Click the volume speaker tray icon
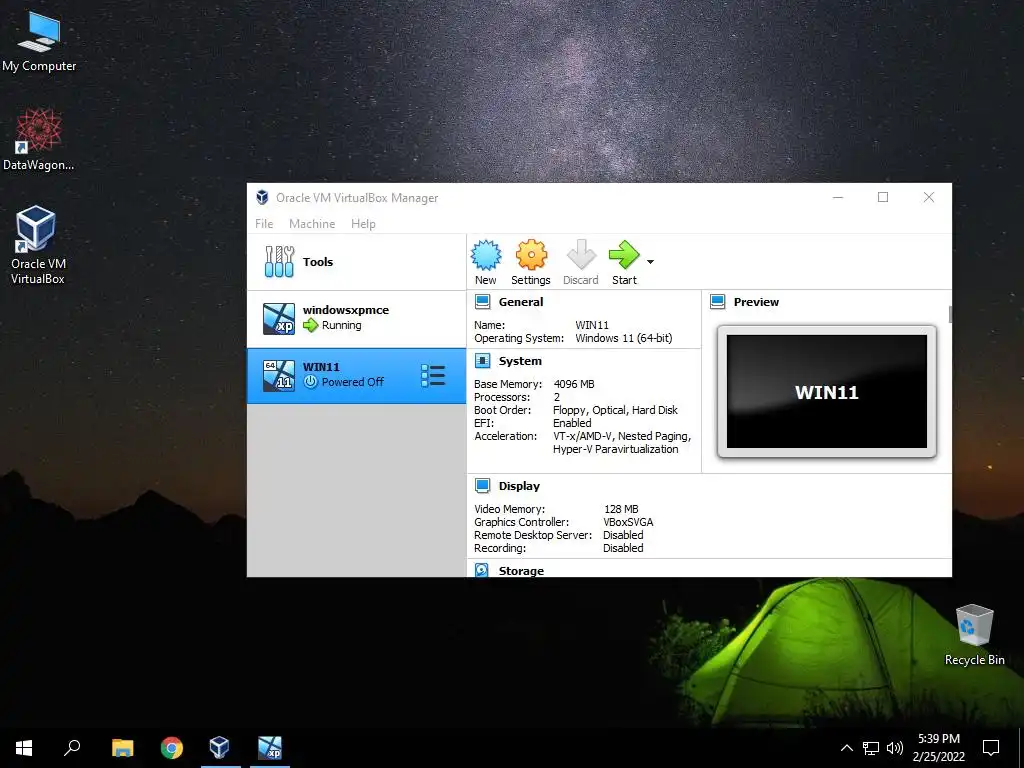This screenshot has height=768, width=1024. [x=895, y=748]
